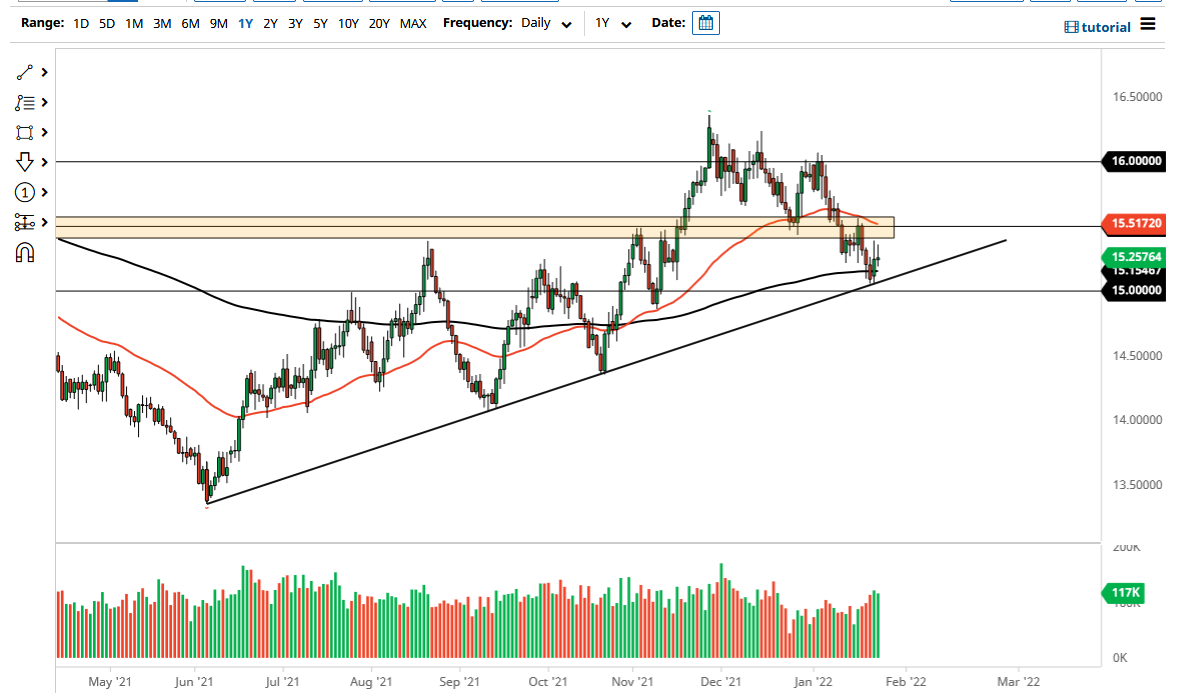Open the hamburger menu
Image resolution: width=1178 pixels, height=697 pixels.
point(1147,25)
